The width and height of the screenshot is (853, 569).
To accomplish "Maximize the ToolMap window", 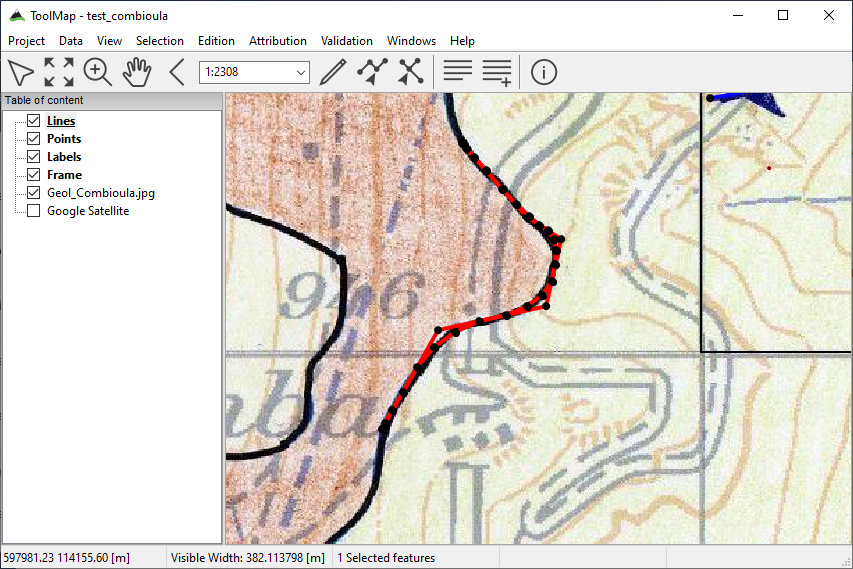I will 783,15.
